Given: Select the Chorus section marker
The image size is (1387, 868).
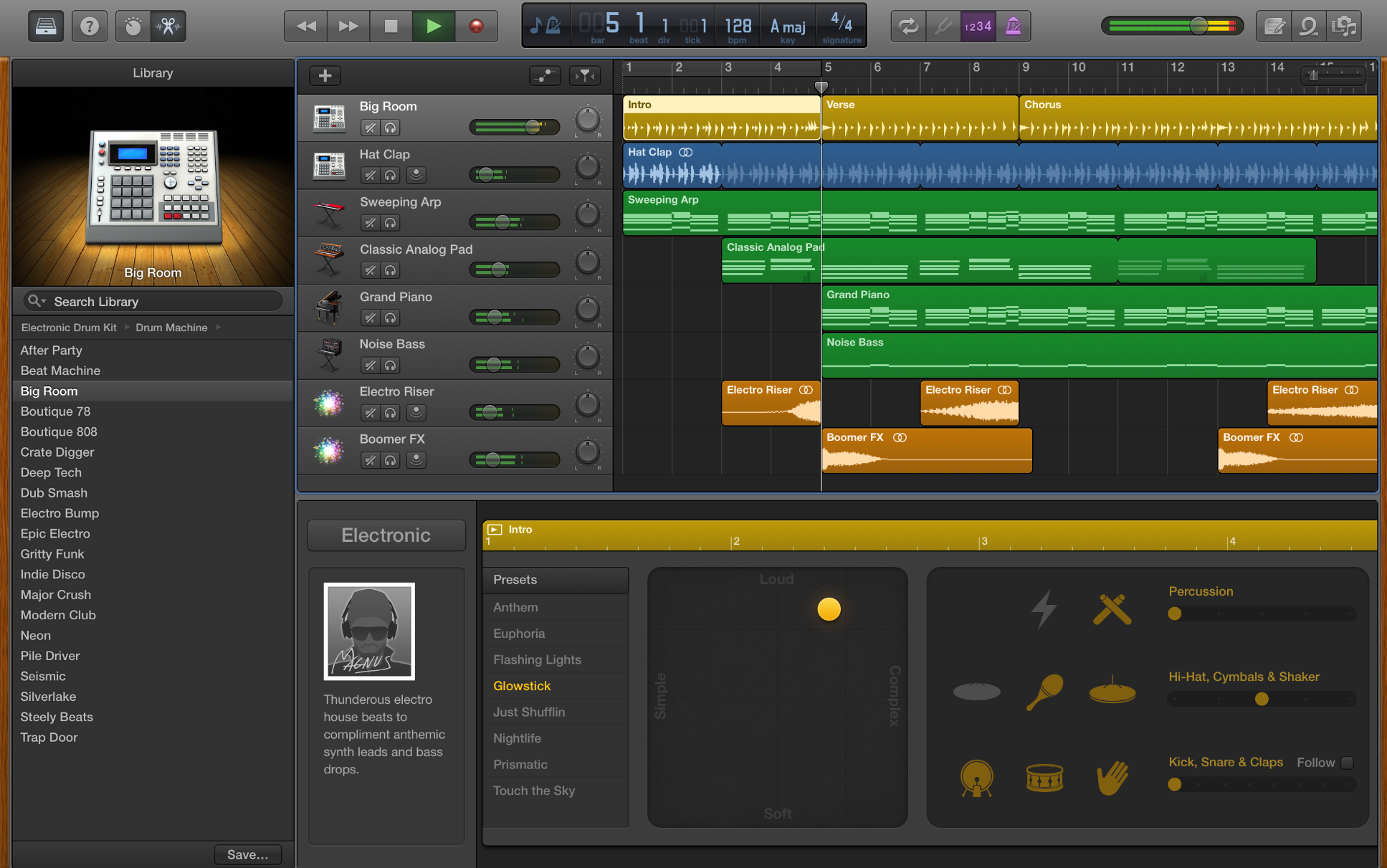Looking at the screenshot, I should click(1040, 103).
